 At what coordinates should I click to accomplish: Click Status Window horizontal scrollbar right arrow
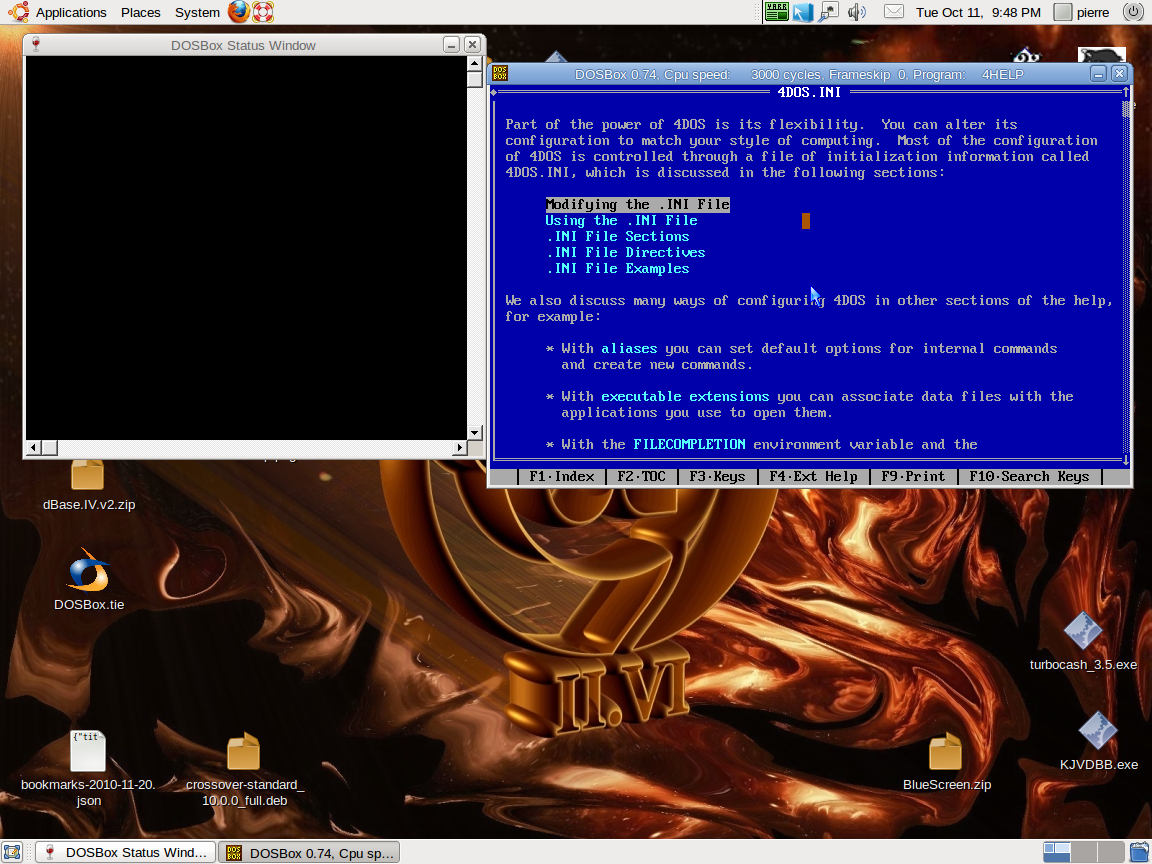point(460,447)
